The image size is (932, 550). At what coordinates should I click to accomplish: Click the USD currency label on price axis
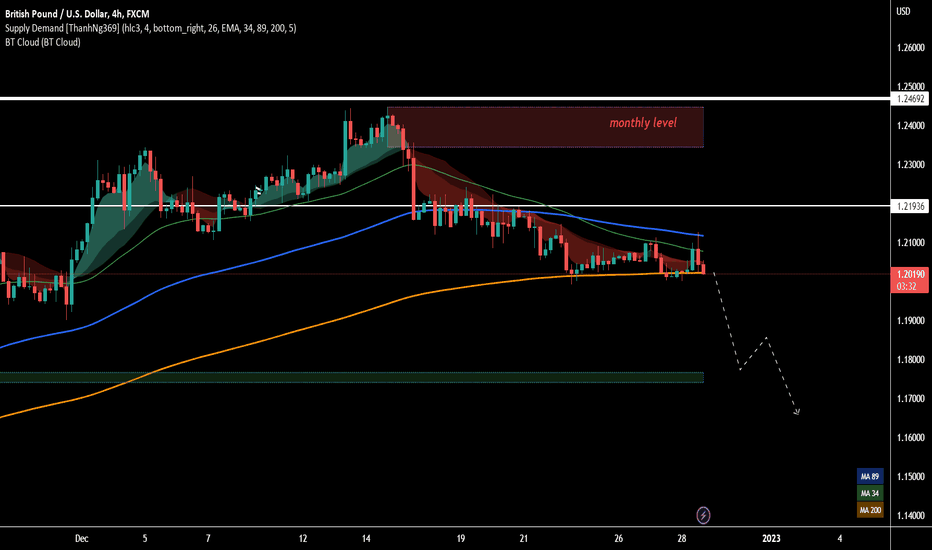(x=903, y=11)
